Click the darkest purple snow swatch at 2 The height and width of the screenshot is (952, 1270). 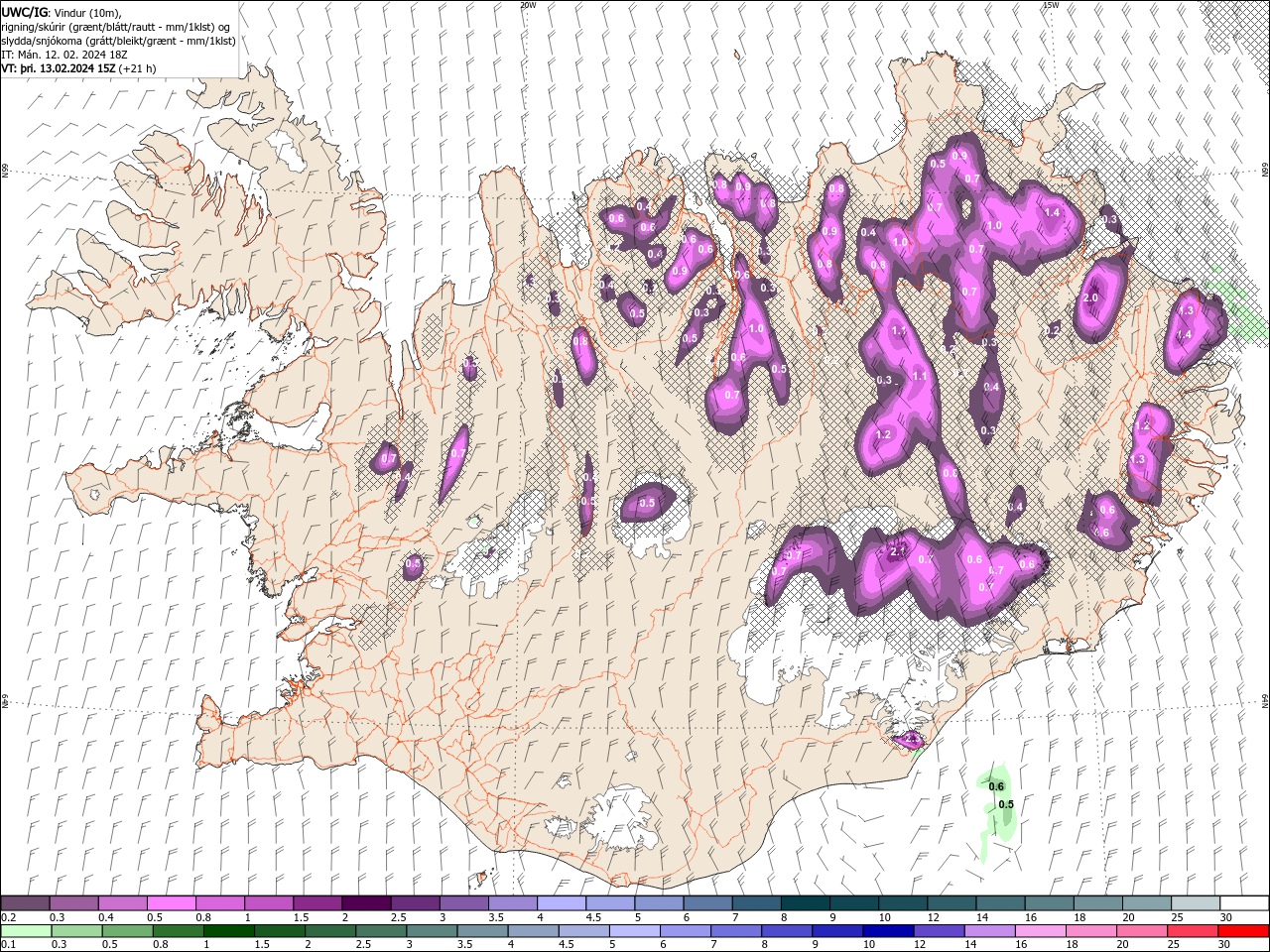click(366, 903)
